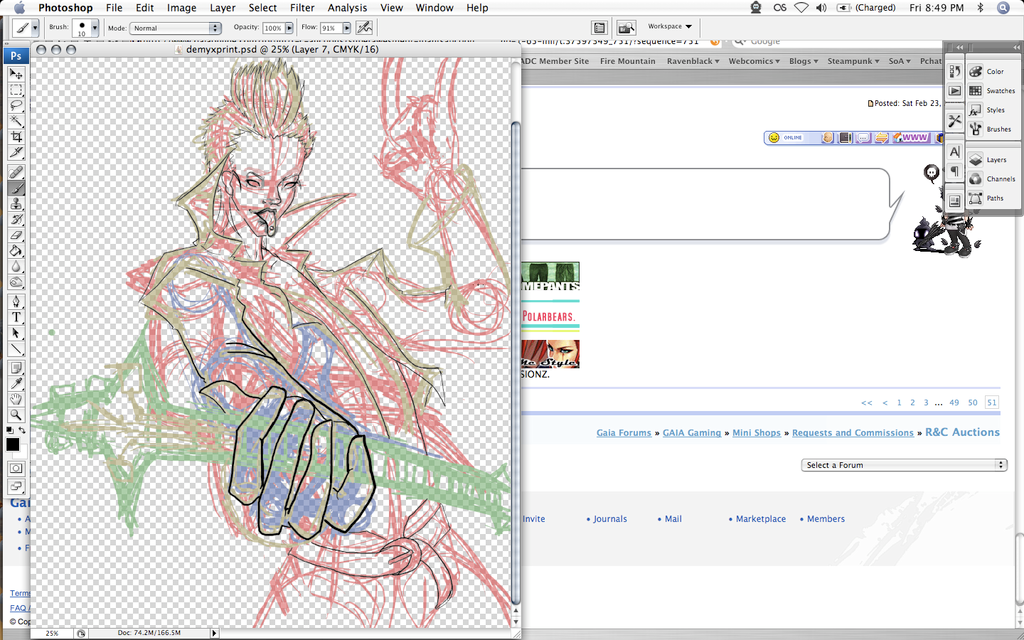Open the Character panel icon
Viewport: 1024px width, 640px height.
(955, 152)
